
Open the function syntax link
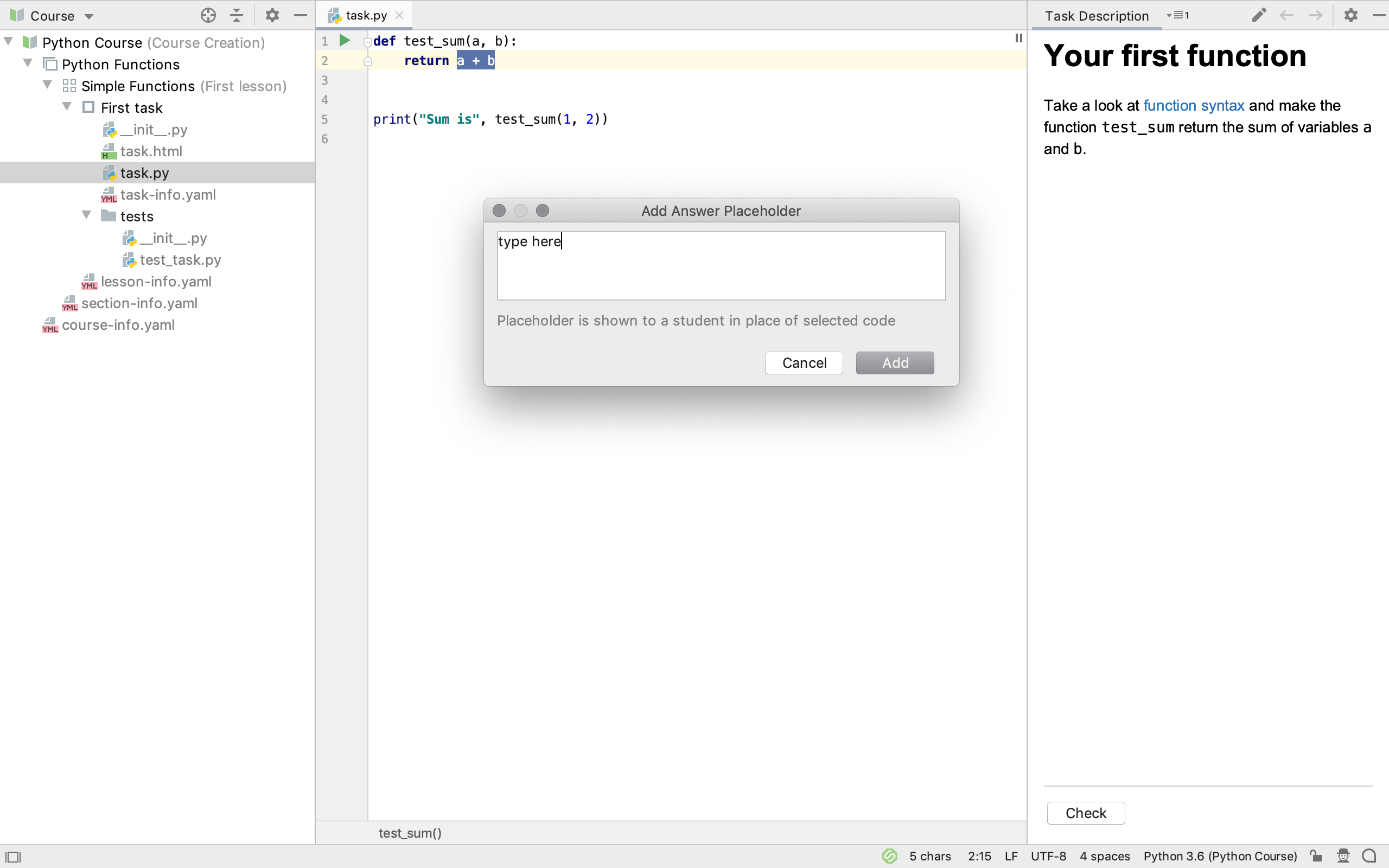point(1193,106)
